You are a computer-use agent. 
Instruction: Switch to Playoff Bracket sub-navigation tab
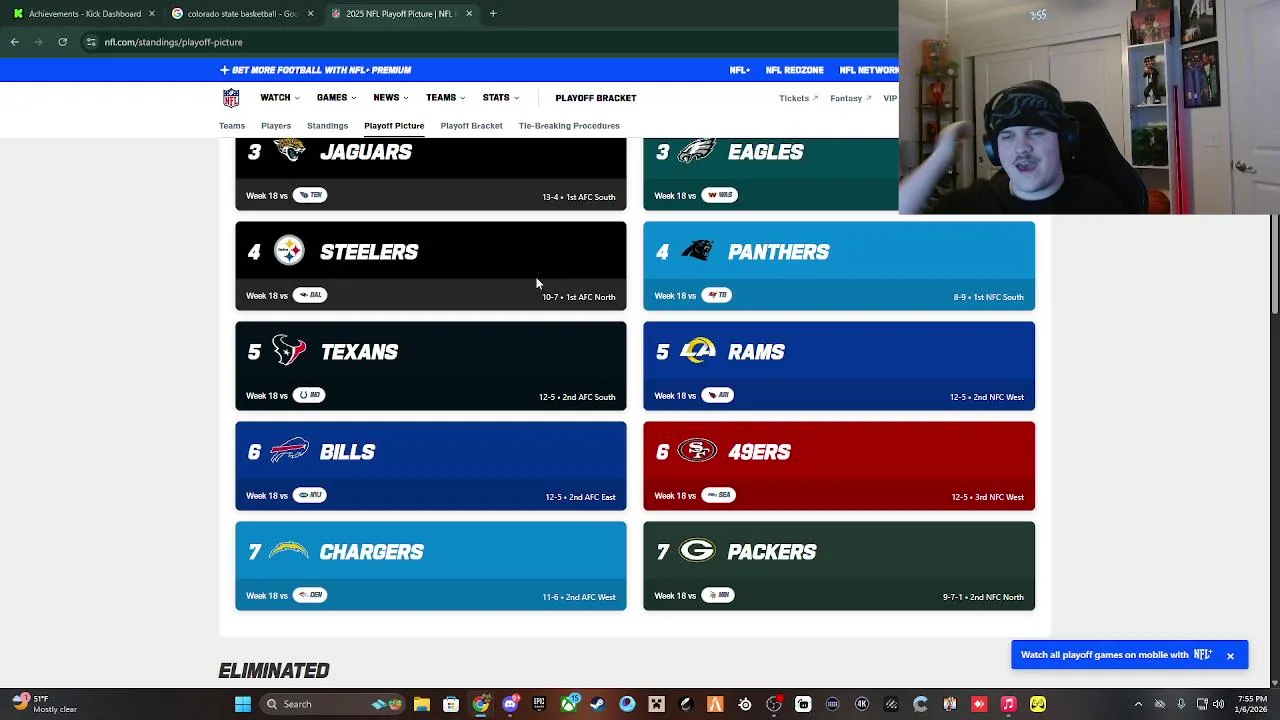(471, 126)
